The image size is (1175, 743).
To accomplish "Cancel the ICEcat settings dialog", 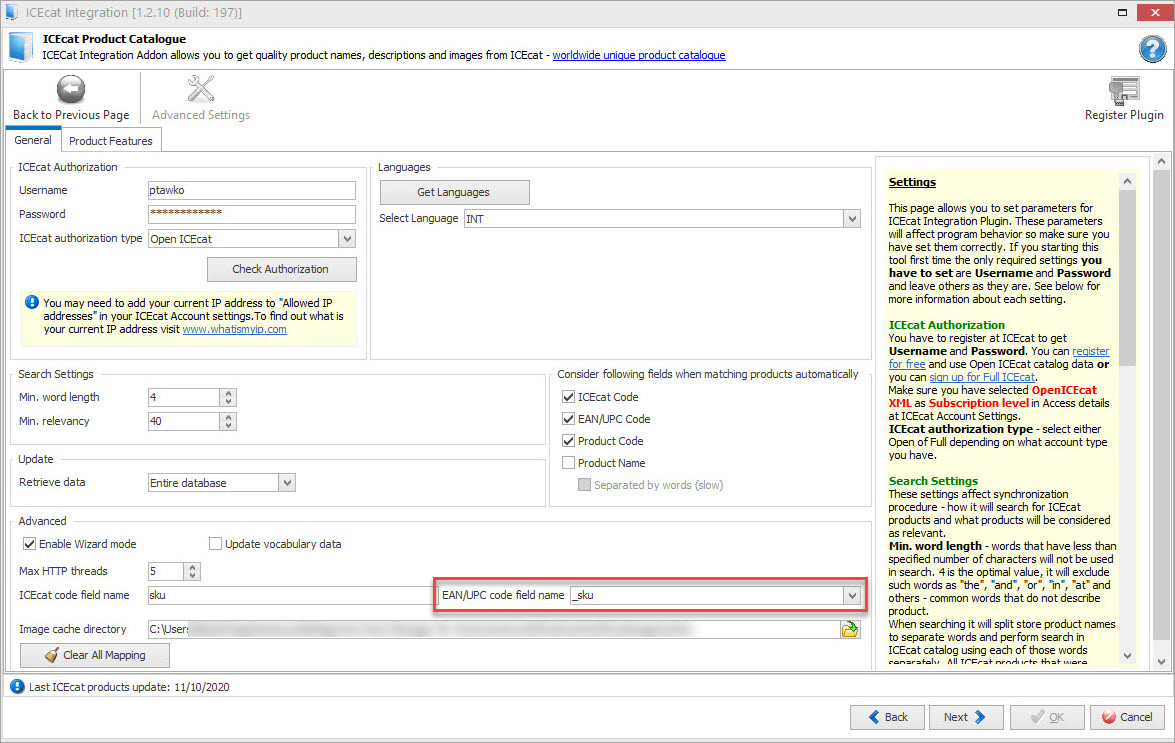I will [x=1127, y=718].
